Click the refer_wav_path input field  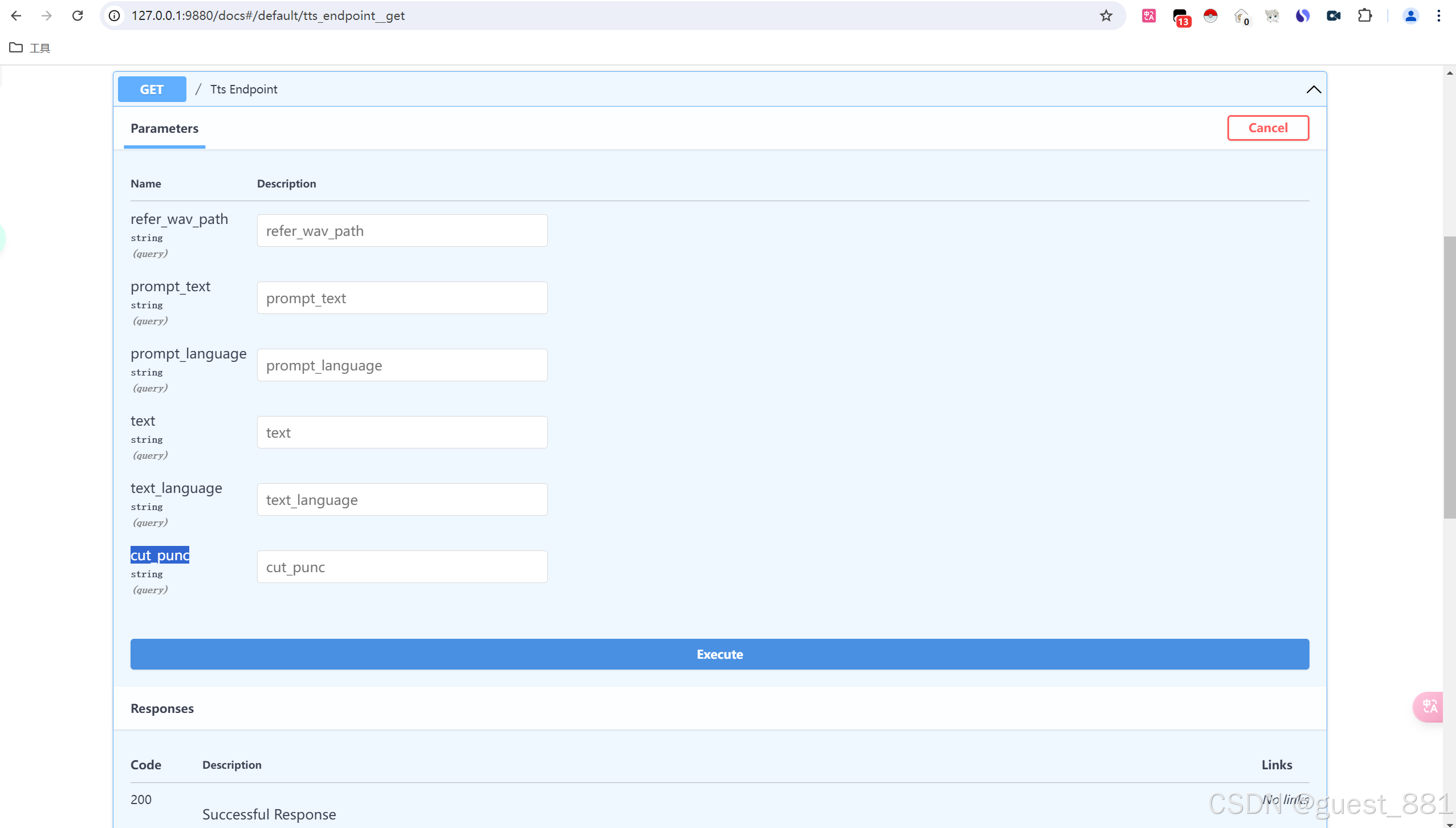tap(402, 231)
